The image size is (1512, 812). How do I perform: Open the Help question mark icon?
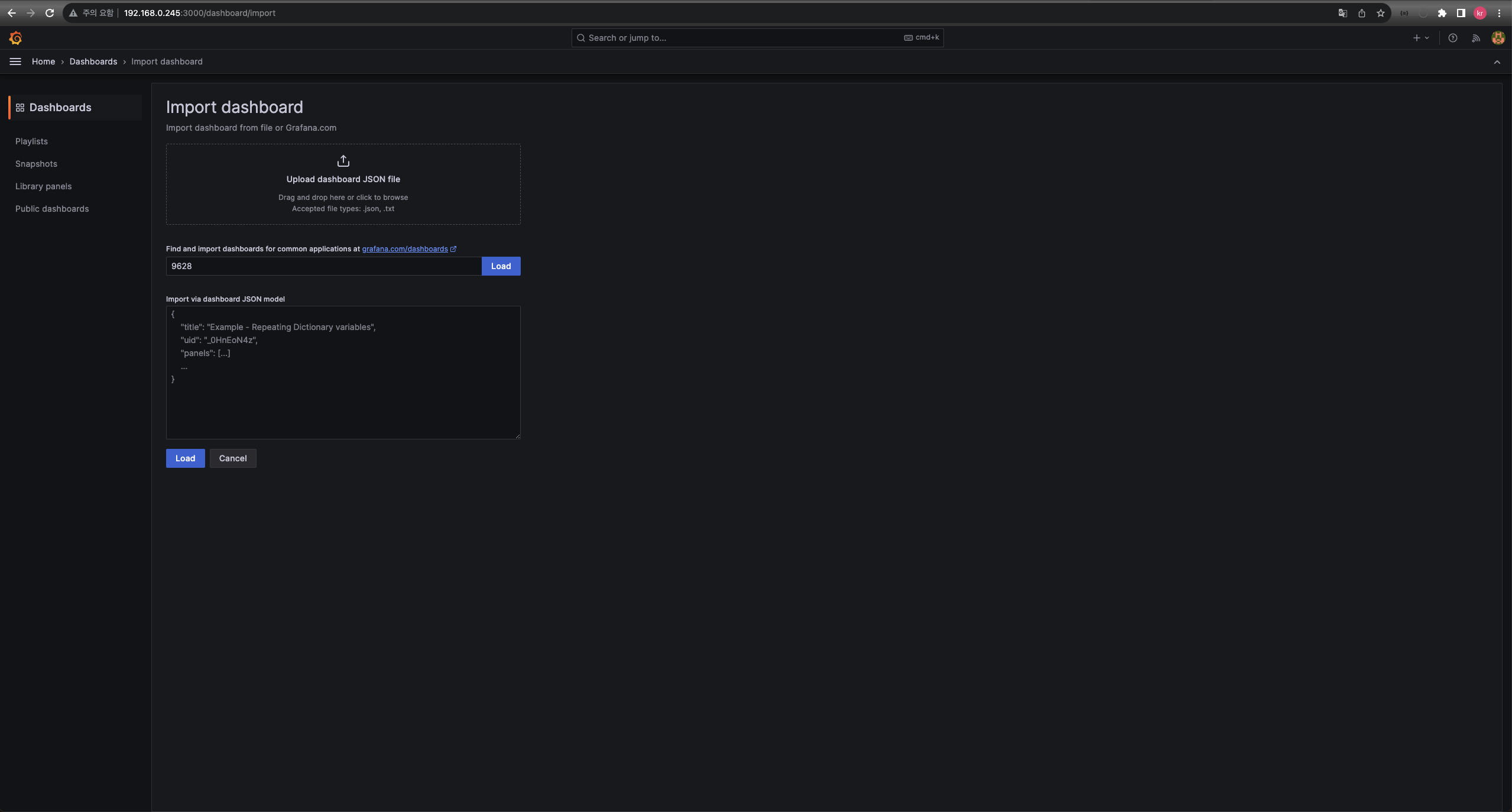[1452, 37]
